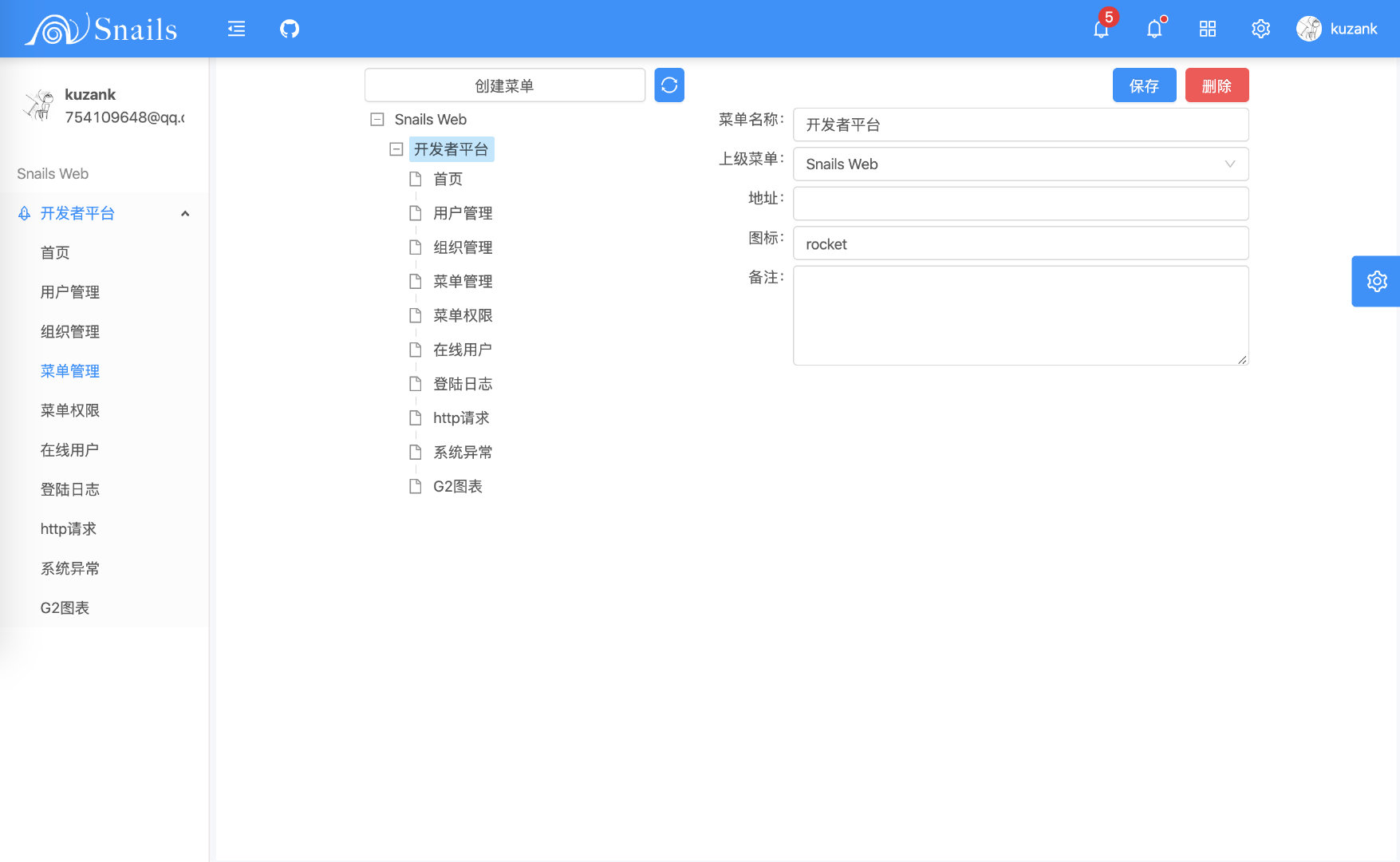The height and width of the screenshot is (862, 1400).
Task: Click the rocket icon beside sidebar 开发者平台
Action: point(25,213)
